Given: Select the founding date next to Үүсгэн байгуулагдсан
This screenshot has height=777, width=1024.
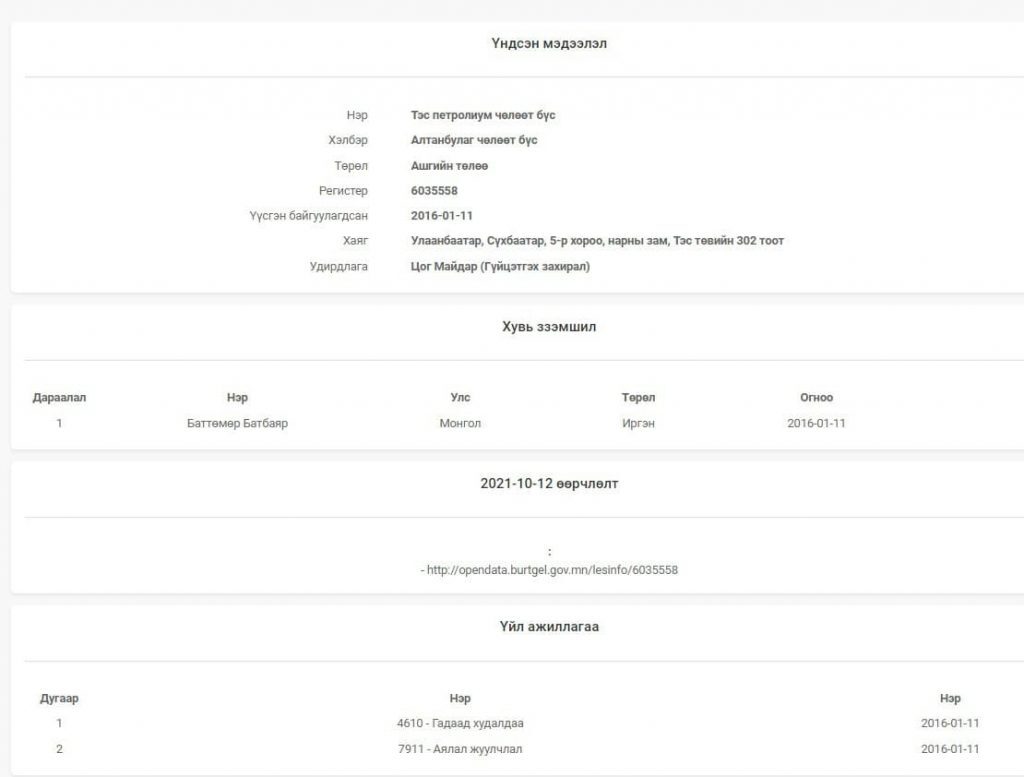Looking at the screenshot, I should (441, 216).
